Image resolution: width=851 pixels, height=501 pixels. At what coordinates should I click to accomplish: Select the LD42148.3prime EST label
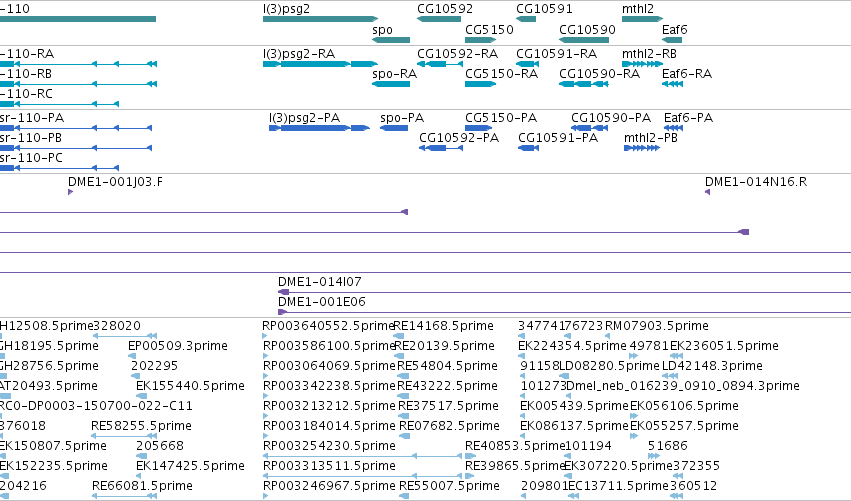(x=712, y=366)
